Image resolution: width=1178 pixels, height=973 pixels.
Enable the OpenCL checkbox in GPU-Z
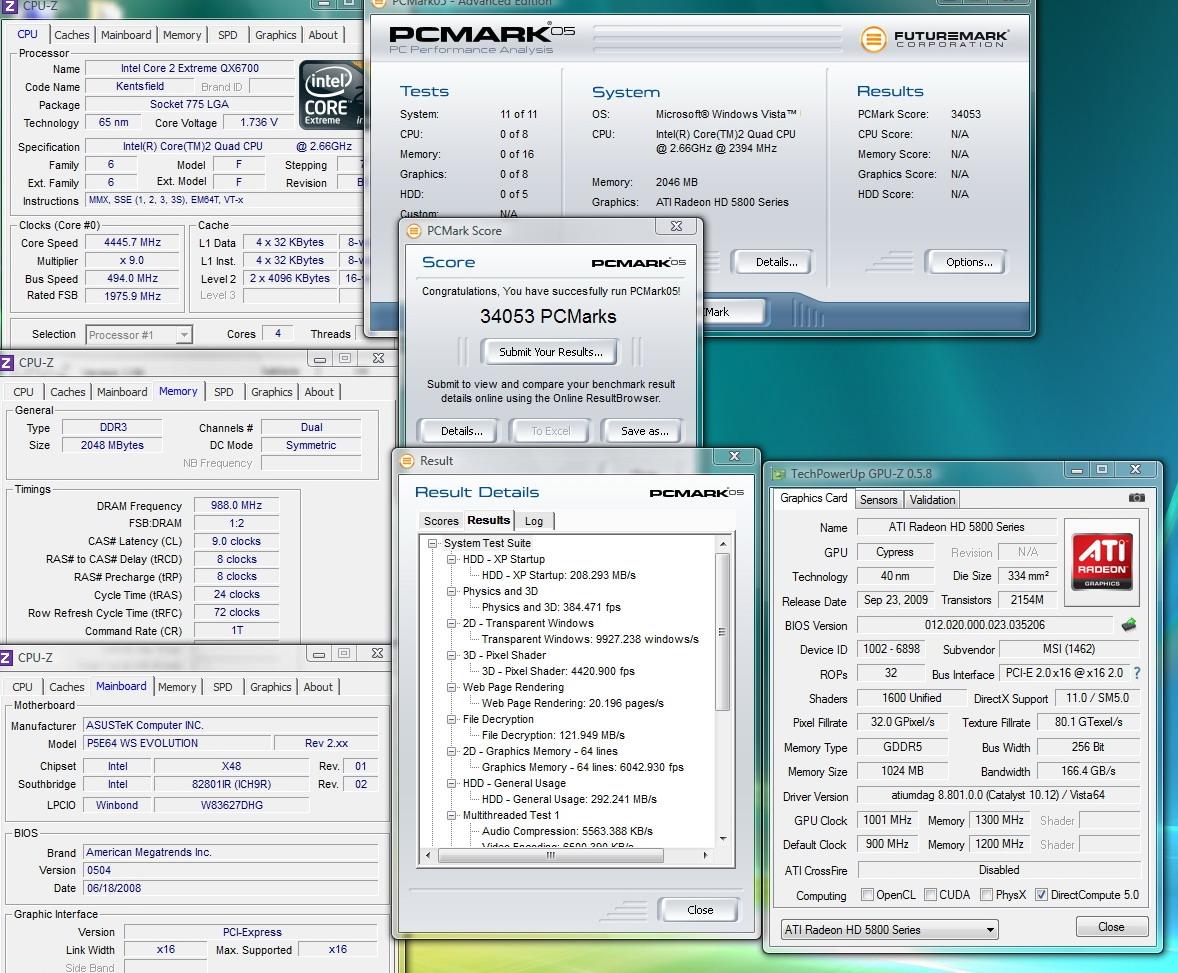[x=867, y=894]
